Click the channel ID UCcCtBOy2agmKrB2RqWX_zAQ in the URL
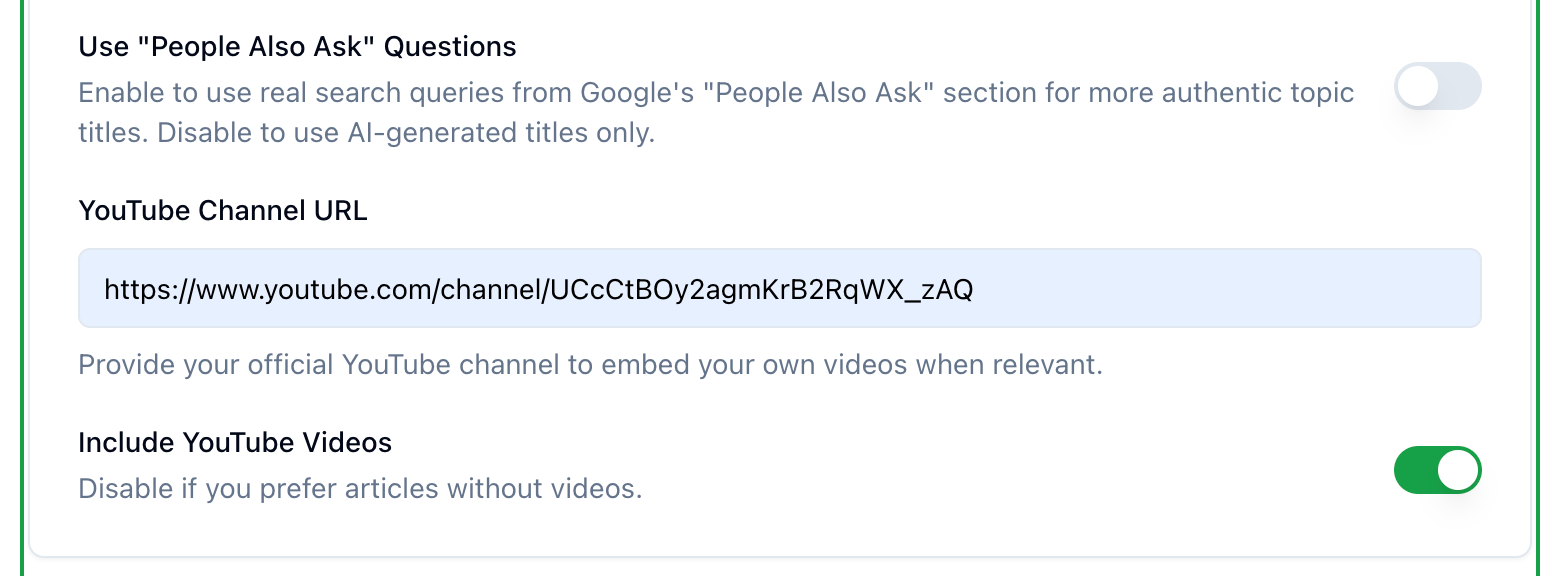 [762, 290]
